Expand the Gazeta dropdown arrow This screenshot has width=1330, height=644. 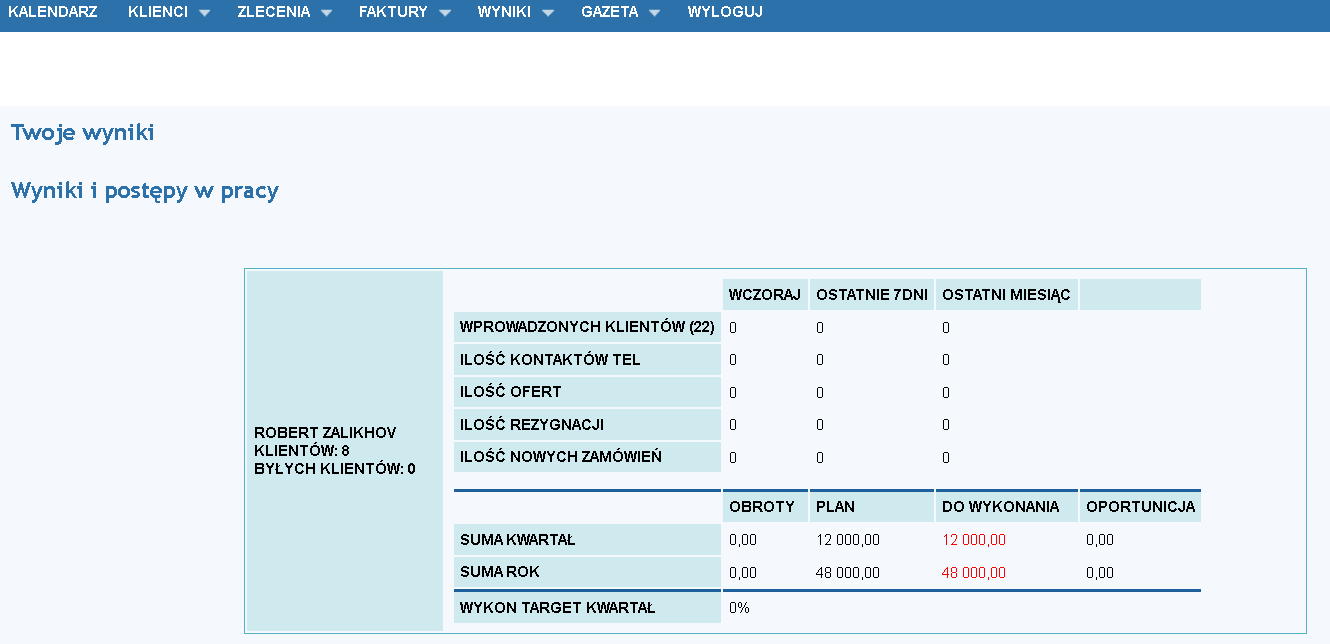pyautogui.click(x=654, y=14)
